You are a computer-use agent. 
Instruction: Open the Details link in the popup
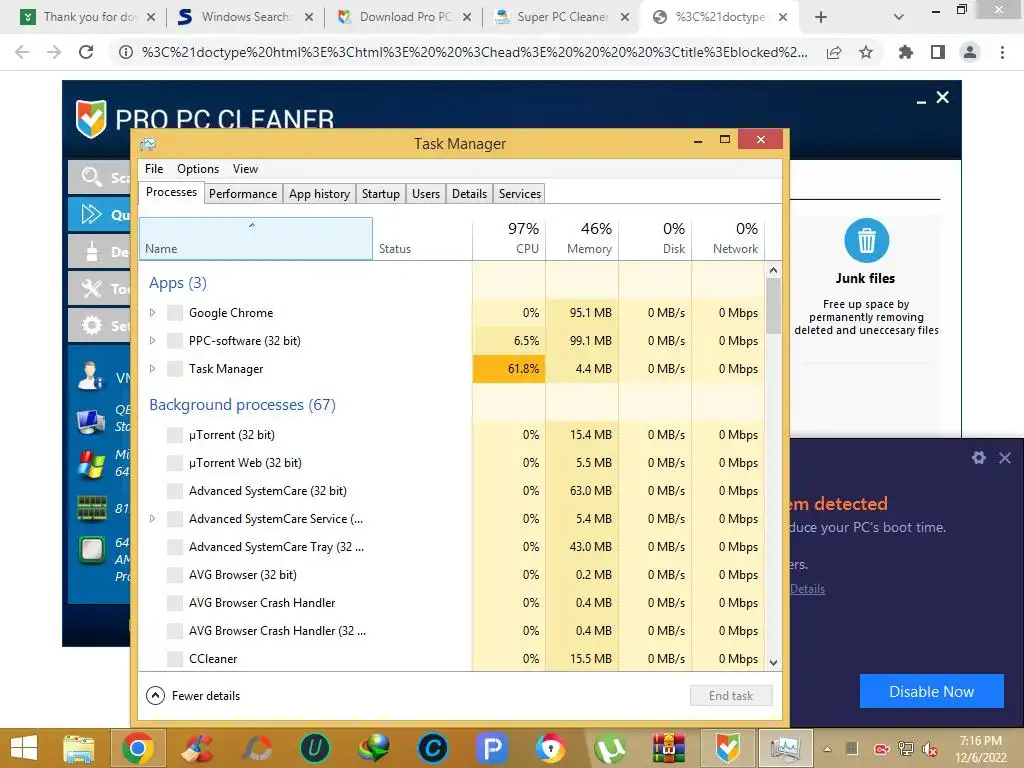click(807, 589)
